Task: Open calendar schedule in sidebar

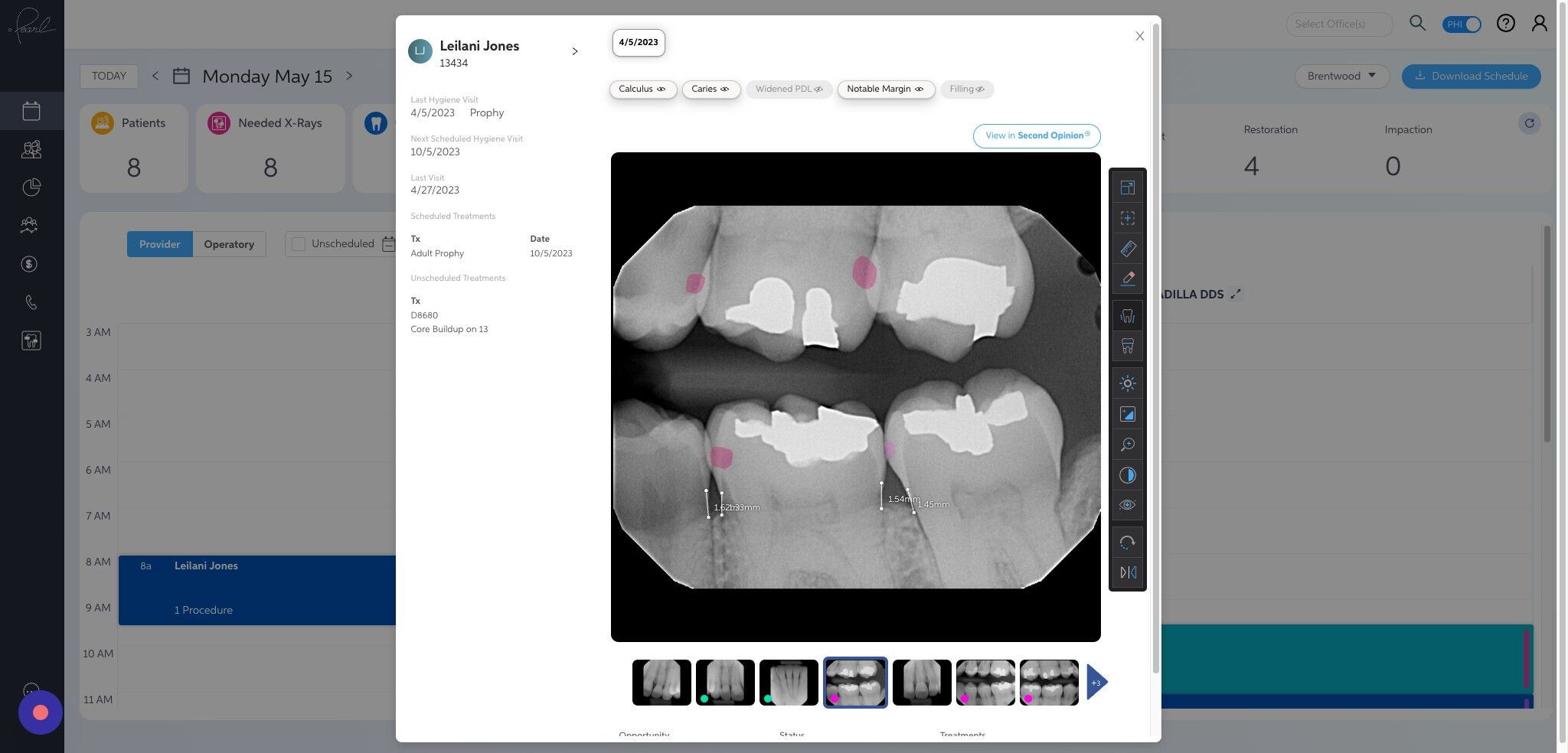Action: 31,111
